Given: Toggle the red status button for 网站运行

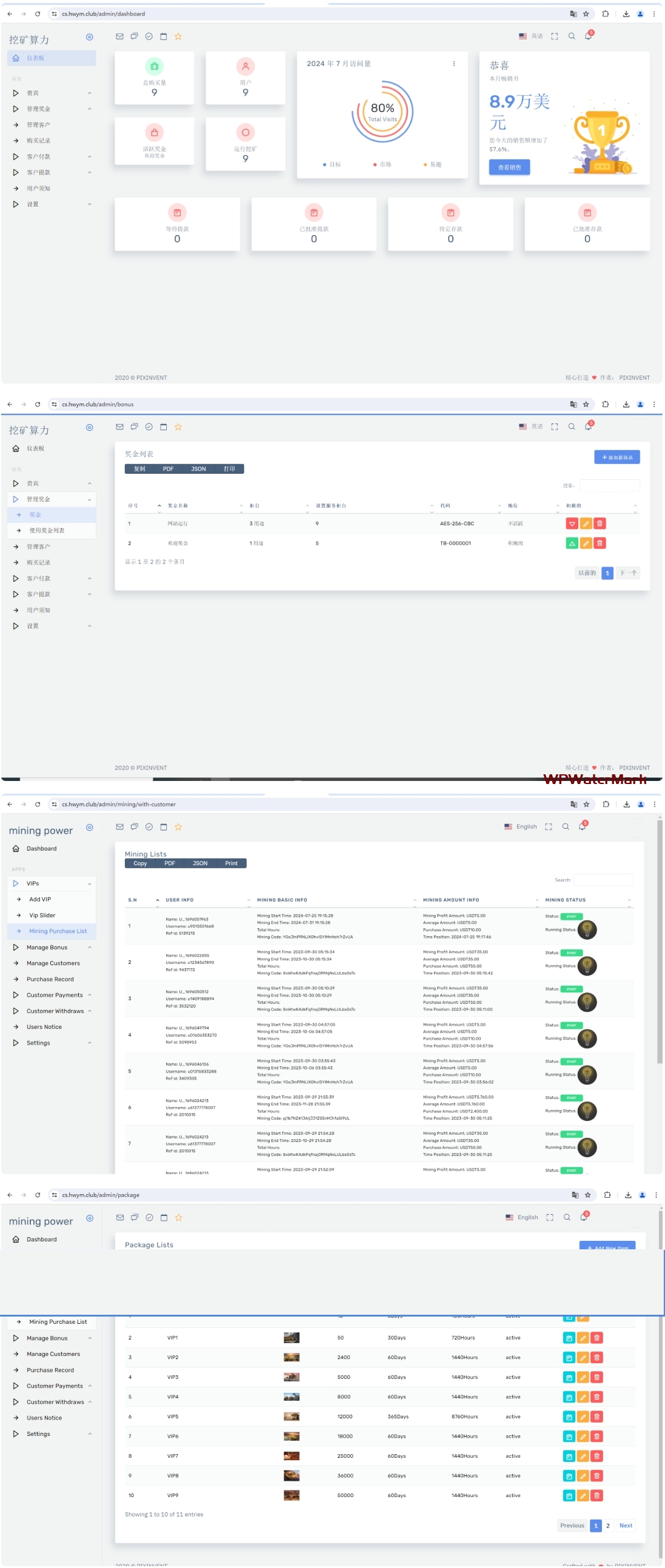Looking at the screenshot, I should tap(572, 524).
